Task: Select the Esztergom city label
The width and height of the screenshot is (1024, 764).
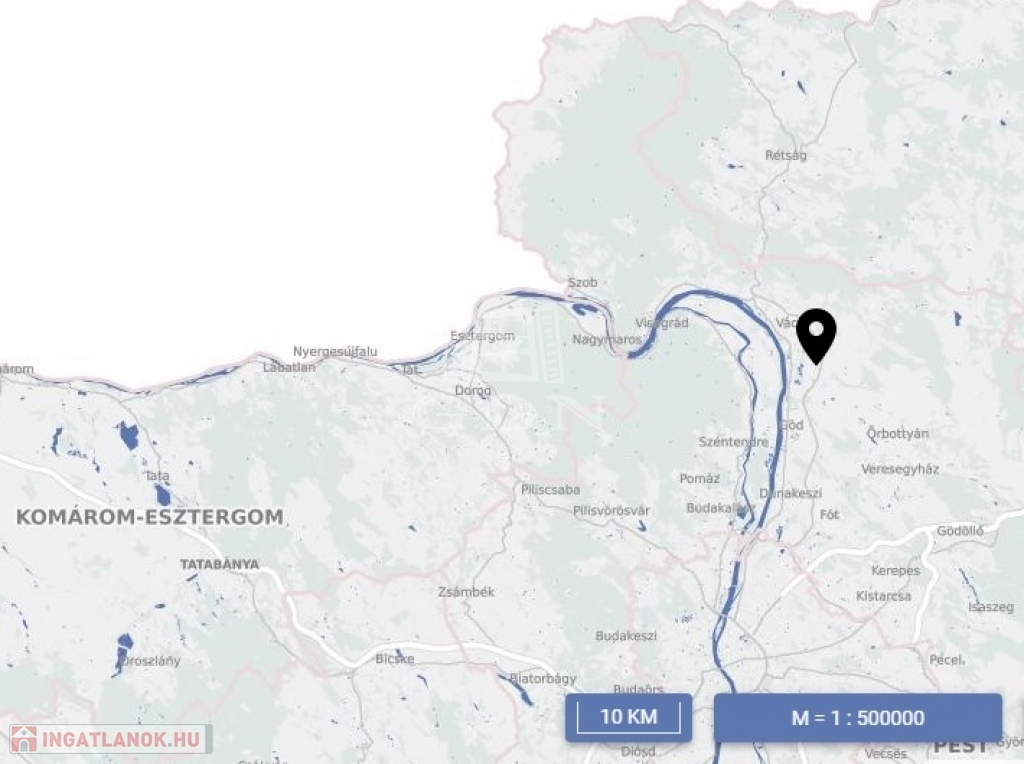Action: 482,336
